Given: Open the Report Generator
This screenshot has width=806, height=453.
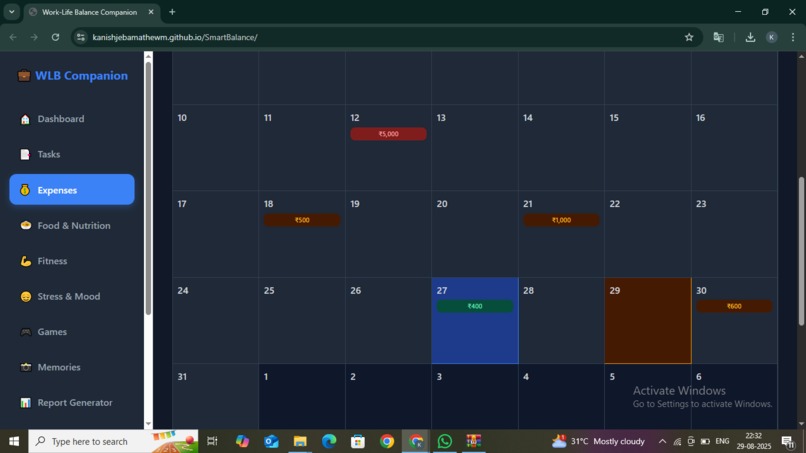Looking at the screenshot, I should tap(72, 403).
